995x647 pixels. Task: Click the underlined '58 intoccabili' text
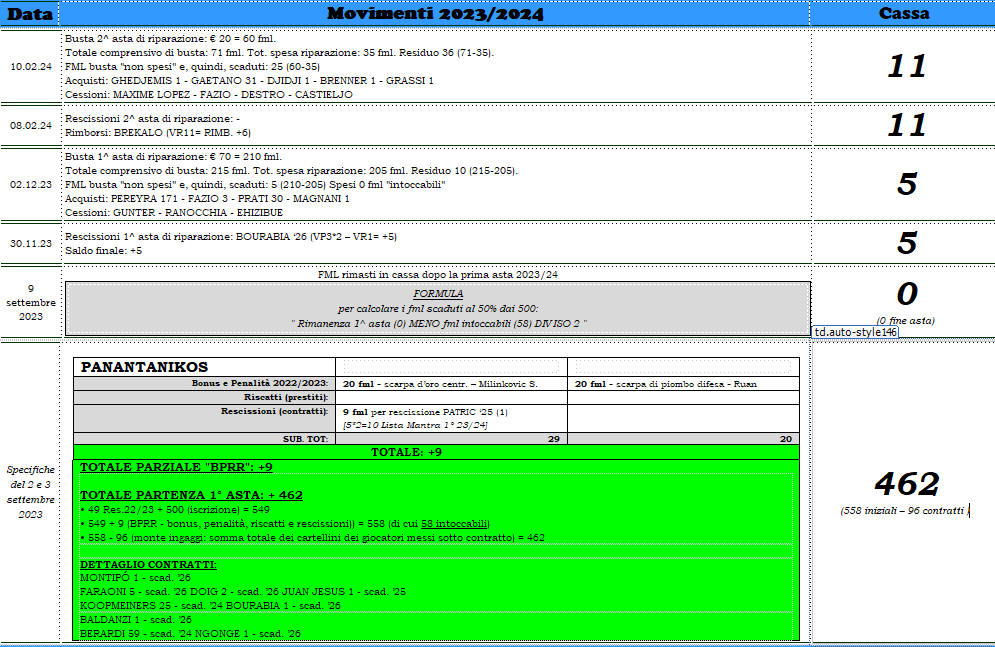tap(454, 523)
